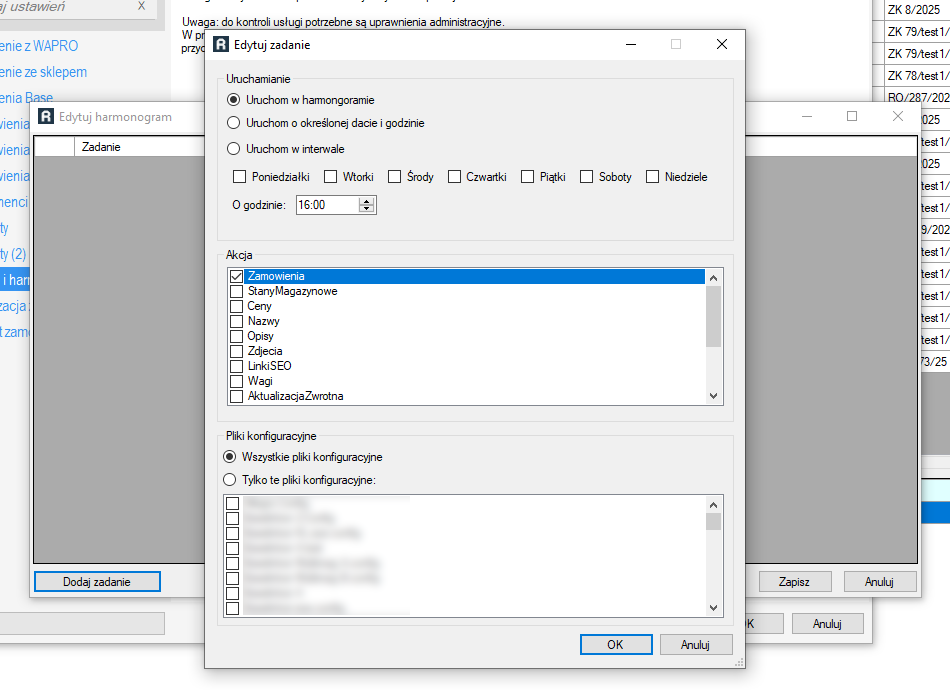Maximize the Edytuj harmonogram window
Screen dimensions: 950x690
tap(852, 116)
